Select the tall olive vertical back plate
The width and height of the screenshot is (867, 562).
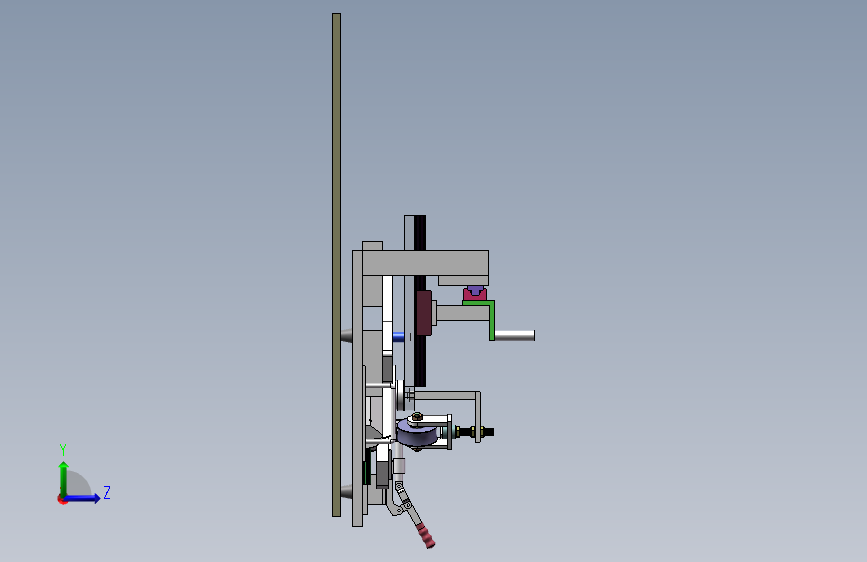(336, 265)
